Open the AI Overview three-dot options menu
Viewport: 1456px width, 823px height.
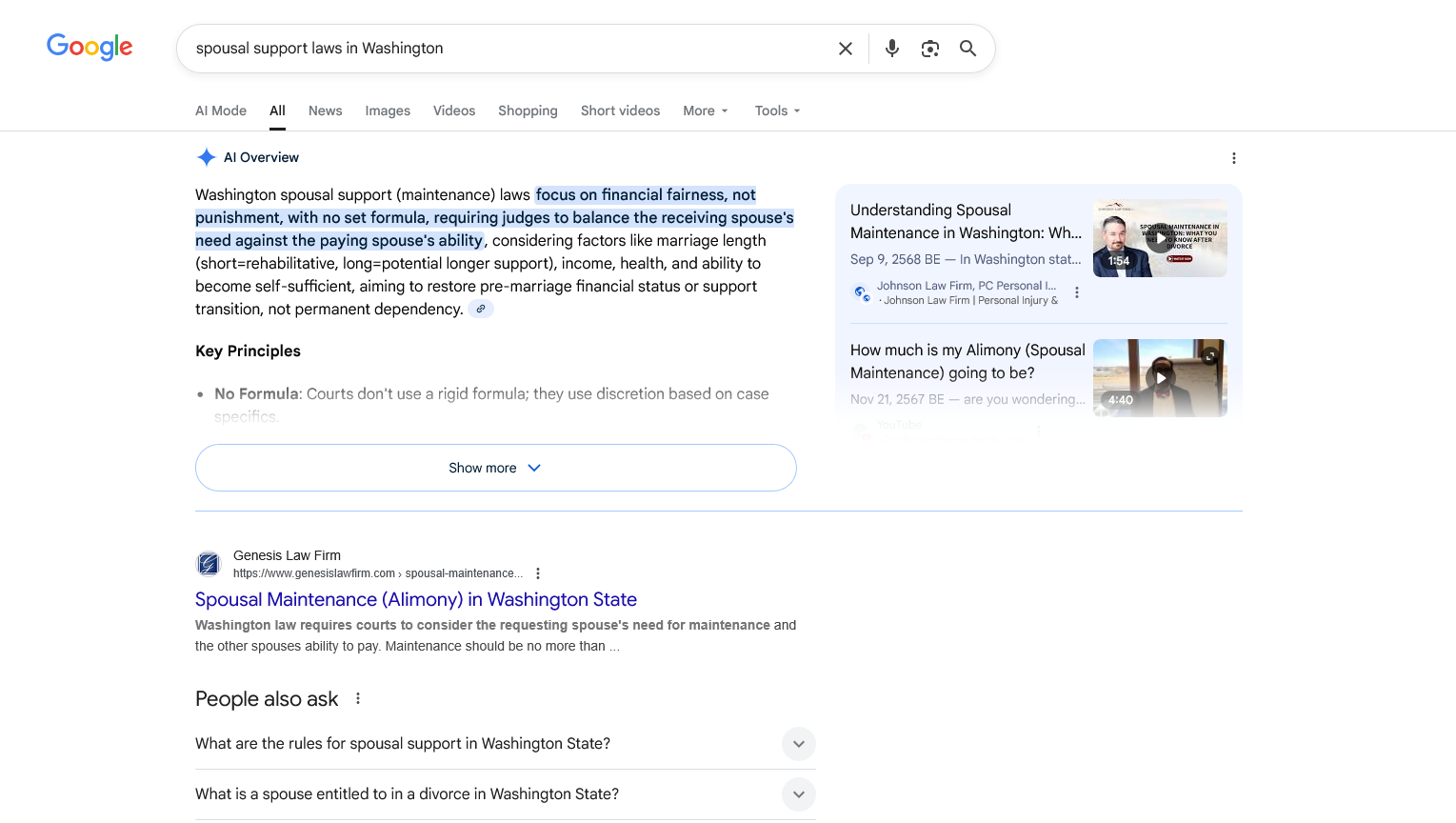(x=1234, y=158)
